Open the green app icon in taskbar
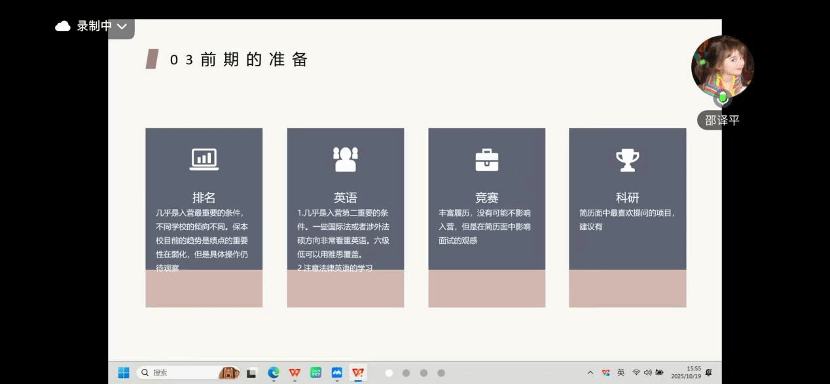The height and width of the screenshot is (384, 830). tap(316, 373)
